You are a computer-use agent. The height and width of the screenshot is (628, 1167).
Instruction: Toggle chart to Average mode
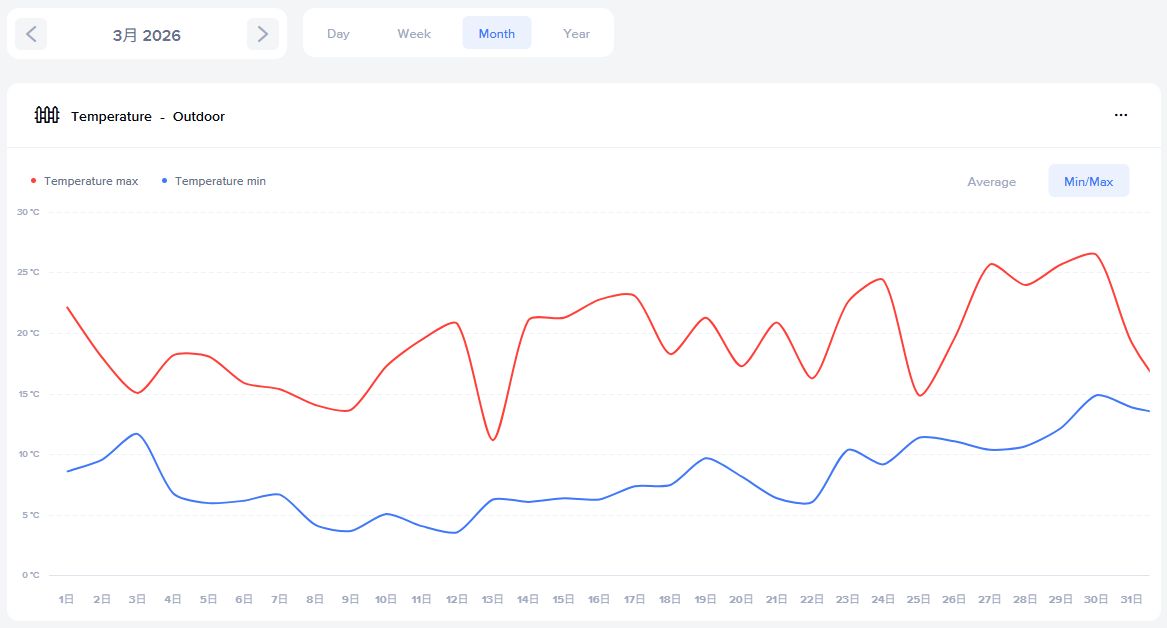pos(991,182)
